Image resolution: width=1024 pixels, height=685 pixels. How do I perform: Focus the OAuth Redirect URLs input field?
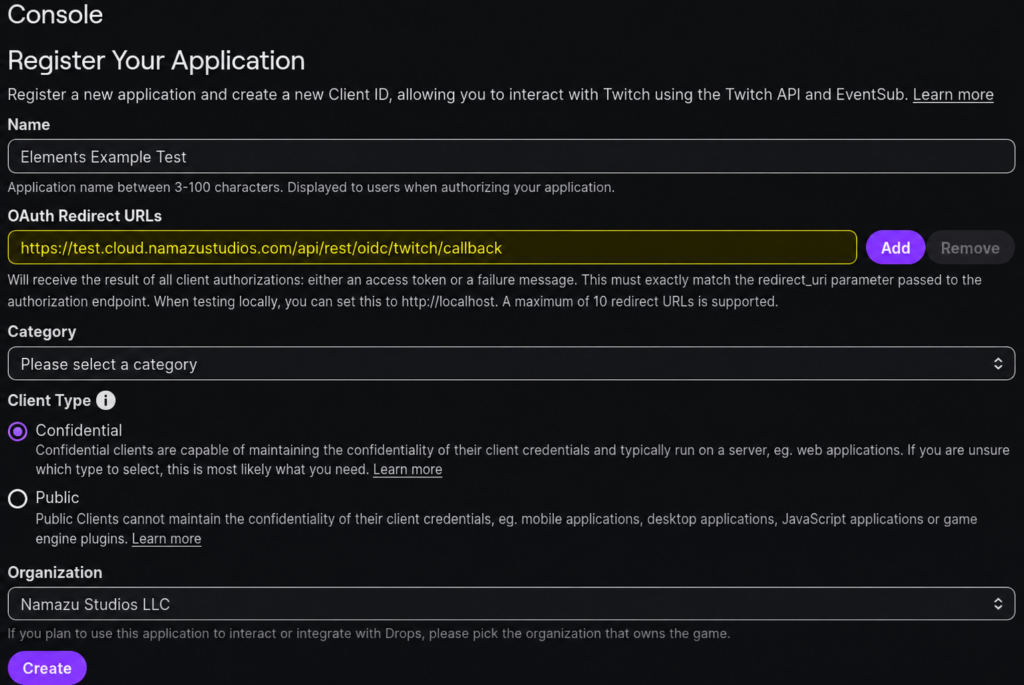coord(432,247)
